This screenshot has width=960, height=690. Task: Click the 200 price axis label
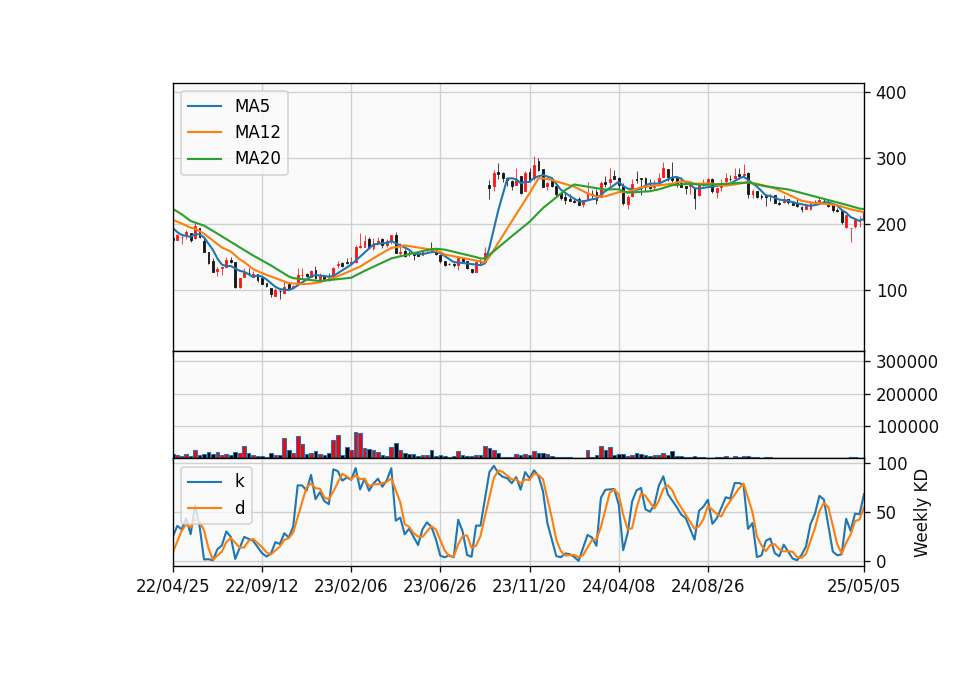pos(891,225)
